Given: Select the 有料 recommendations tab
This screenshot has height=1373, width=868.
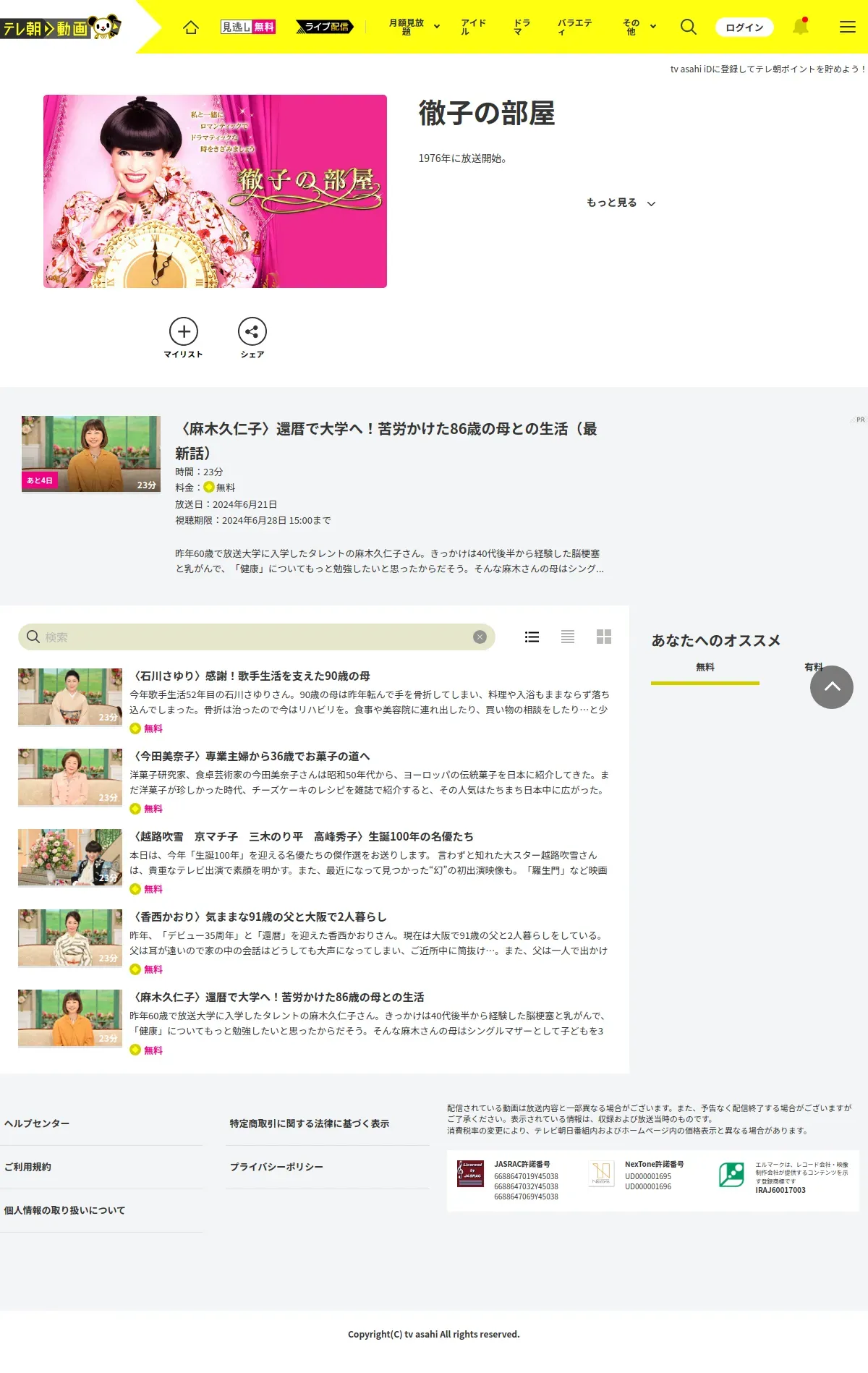Looking at the screenshot, I should tap(814, 668).
